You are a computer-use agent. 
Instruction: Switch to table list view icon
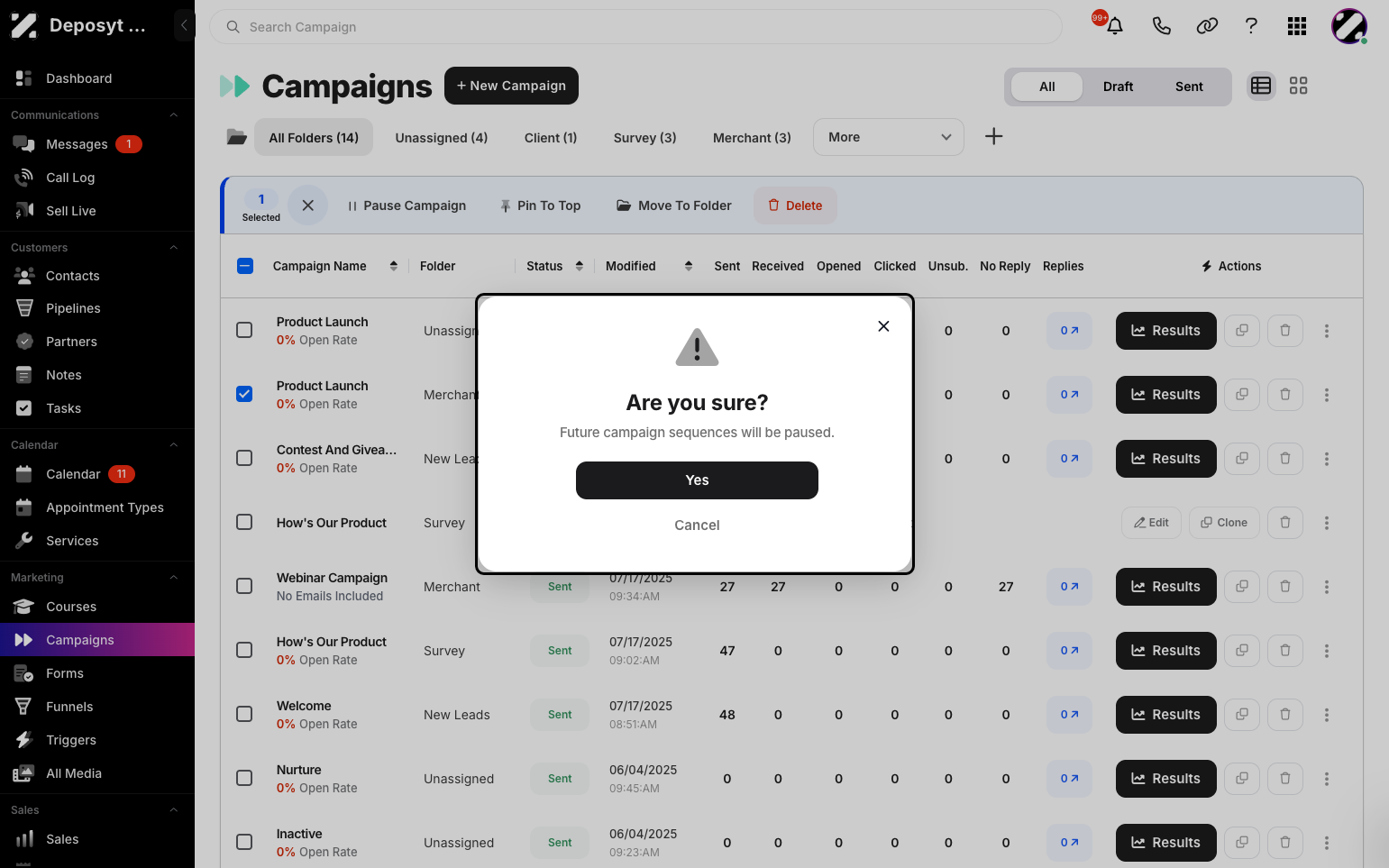tap(1261, 86)
